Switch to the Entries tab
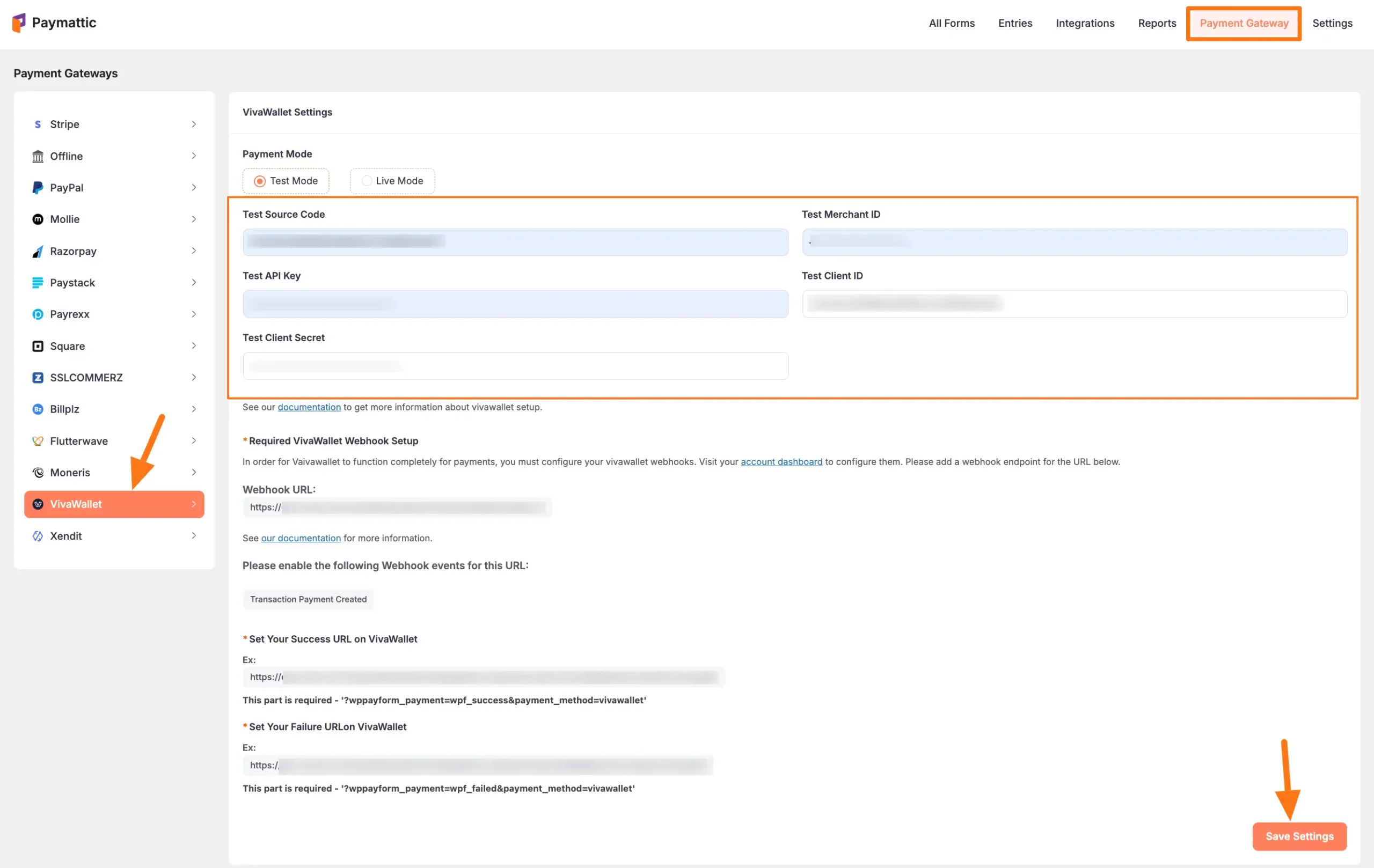1374x868 pixels. 1015,23
